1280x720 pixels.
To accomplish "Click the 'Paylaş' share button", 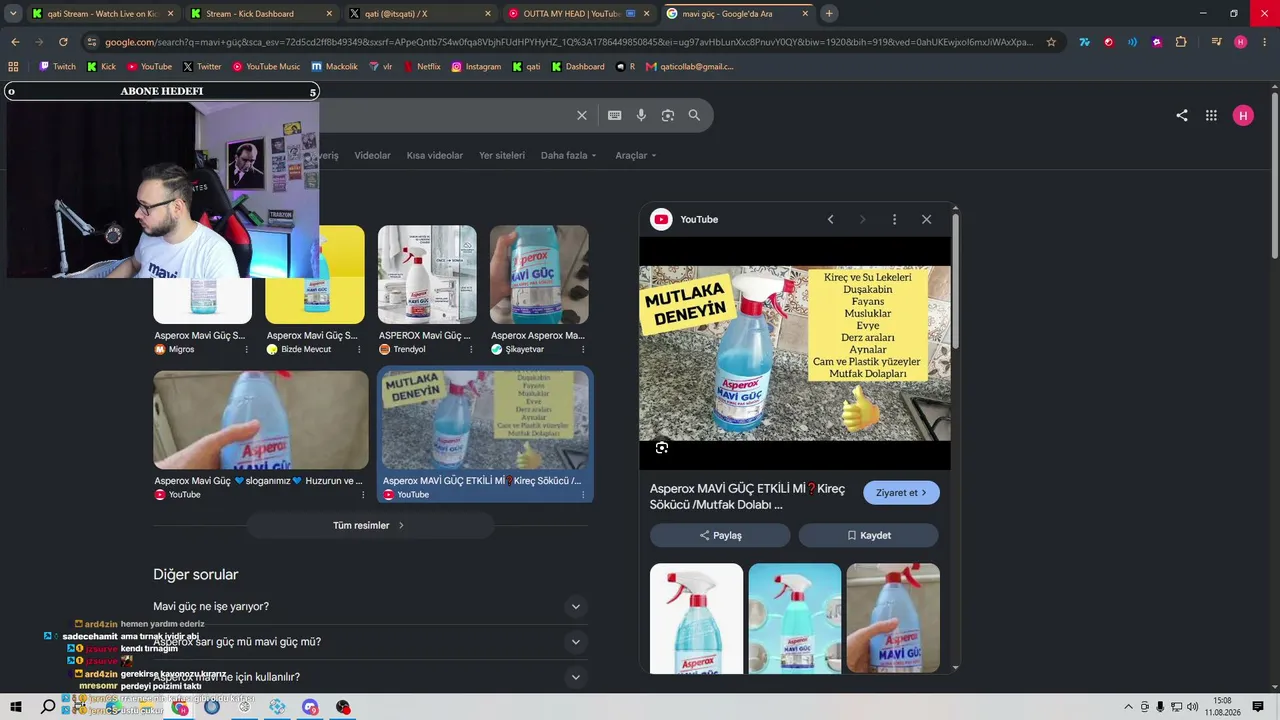I will point(720,535).
